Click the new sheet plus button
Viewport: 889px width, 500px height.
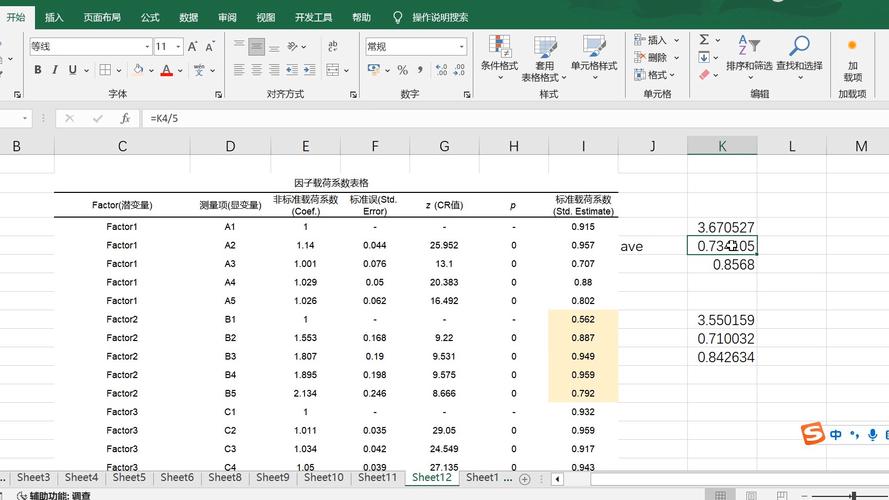tap(524, 479)
